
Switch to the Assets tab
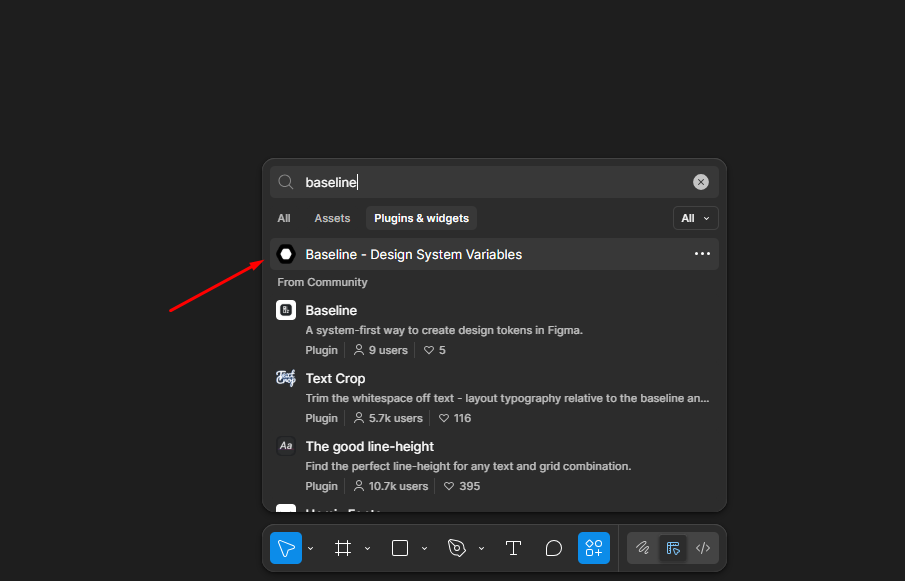click(x=332, y=218)
